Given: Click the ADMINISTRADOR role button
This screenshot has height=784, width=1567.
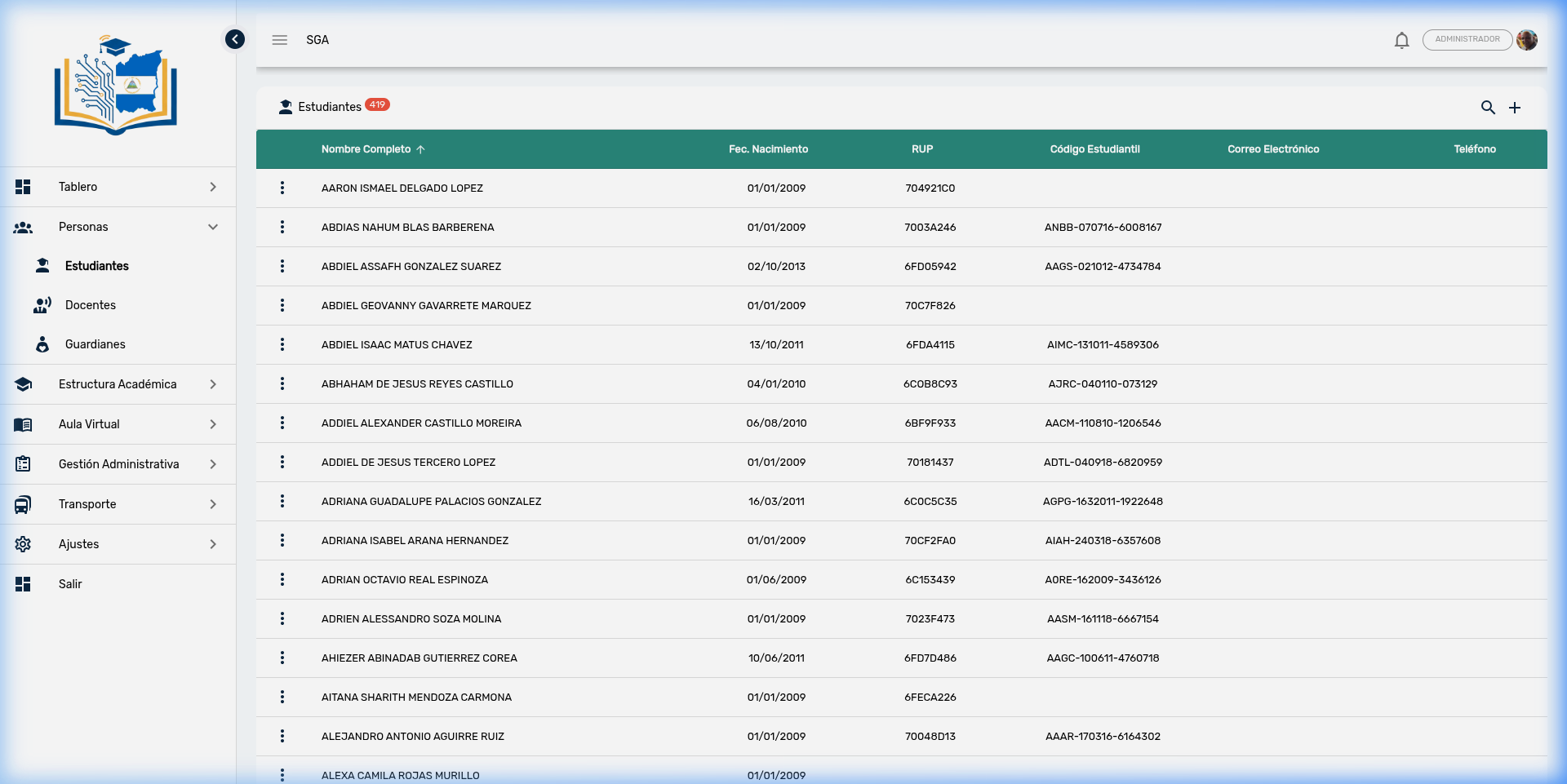Looking at the screenshot, I should click(x=1467, y=40).
